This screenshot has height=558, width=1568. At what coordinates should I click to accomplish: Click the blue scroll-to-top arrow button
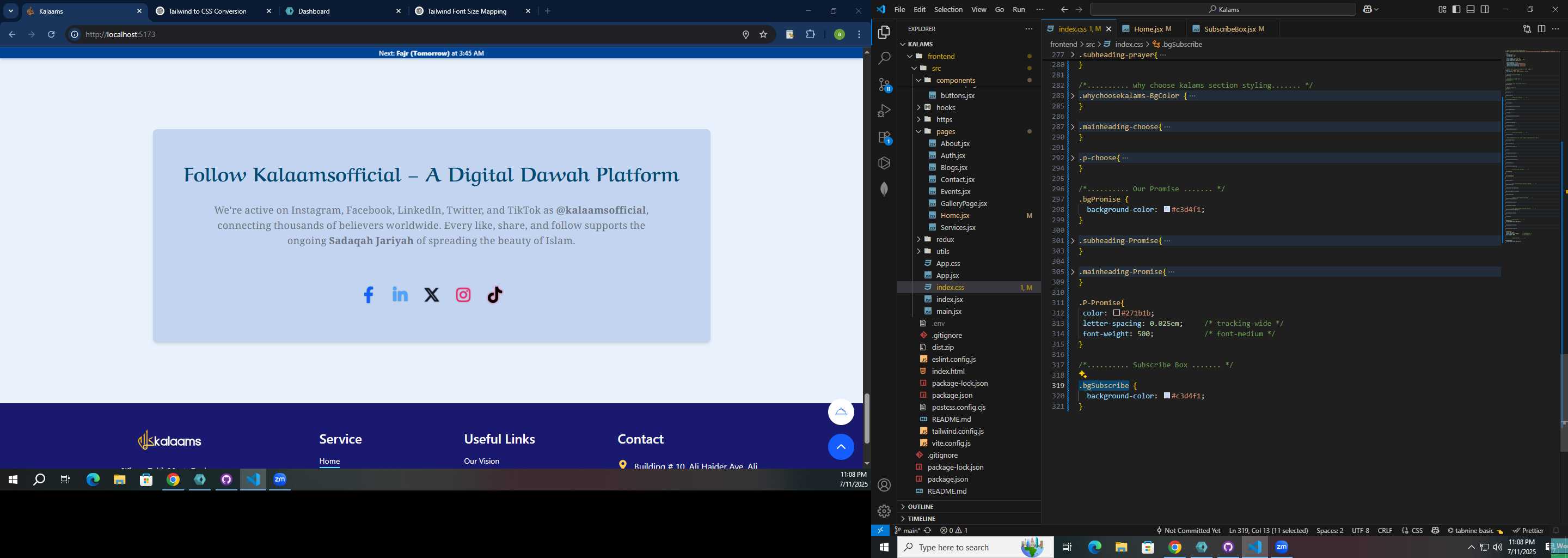(841, 447)
